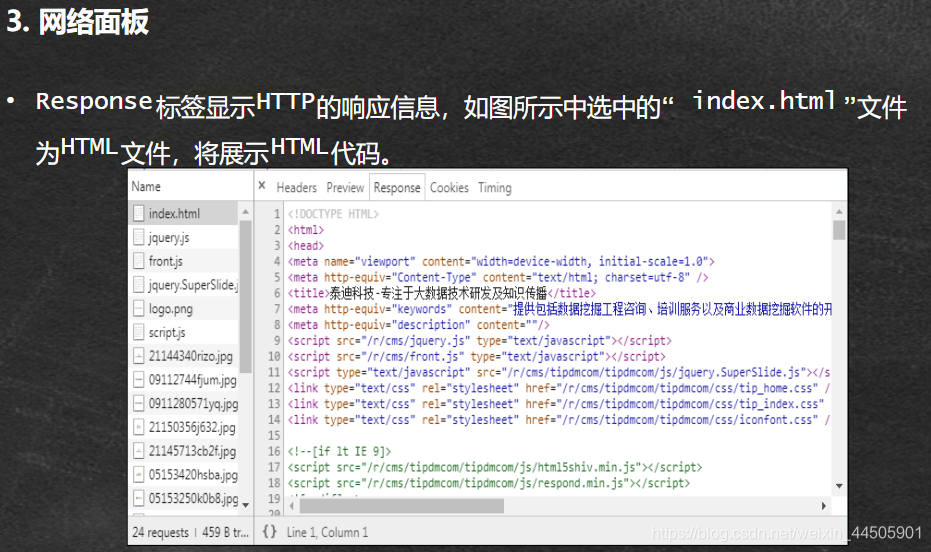This screenshot has height=552, width=931.
Task: Click the image icon beside 21145713cb2f.jpg
Action: pyautogui.click(x=138, y=451)
